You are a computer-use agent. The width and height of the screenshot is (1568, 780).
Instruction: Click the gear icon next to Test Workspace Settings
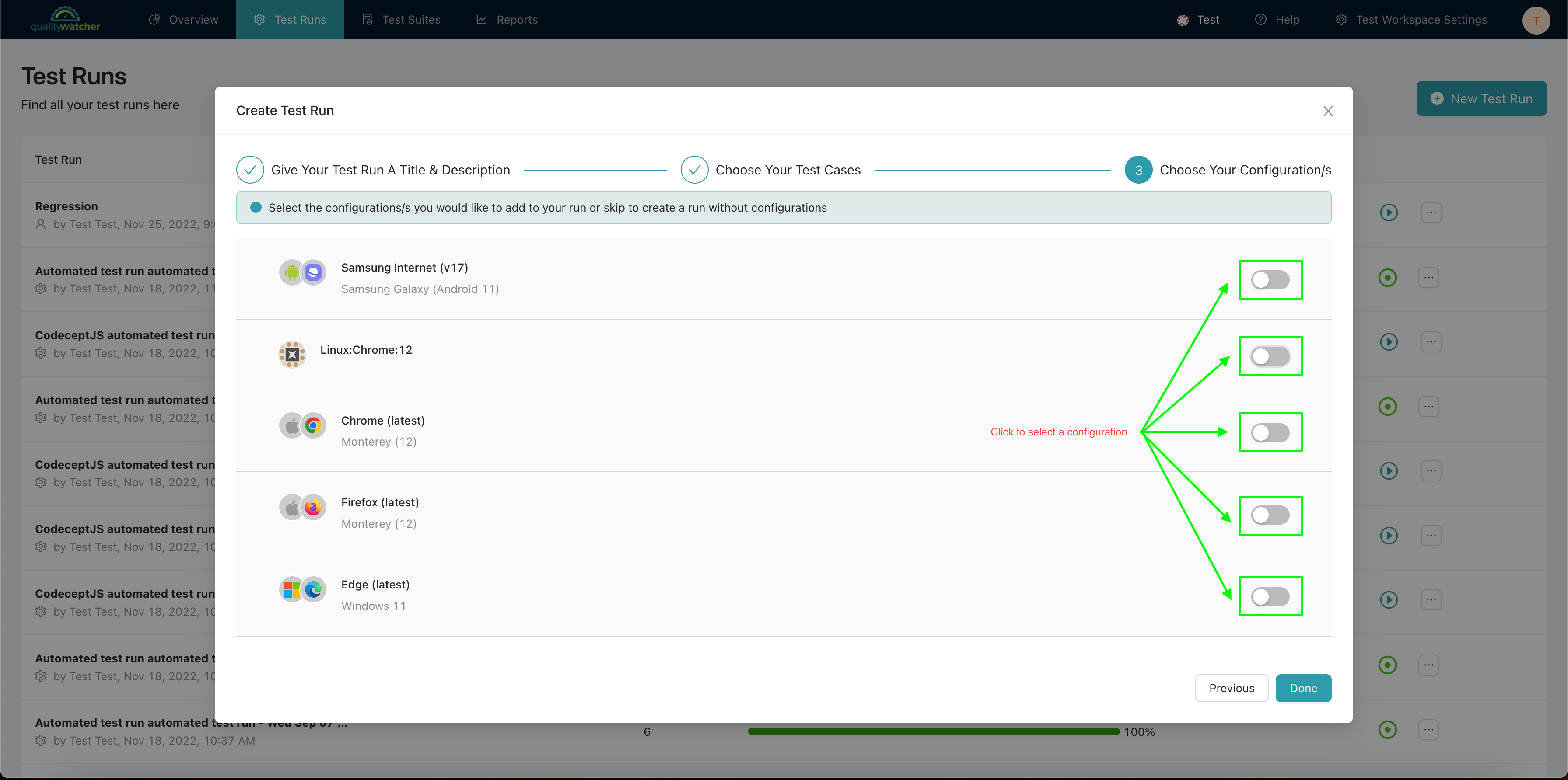pos(1341,20)
